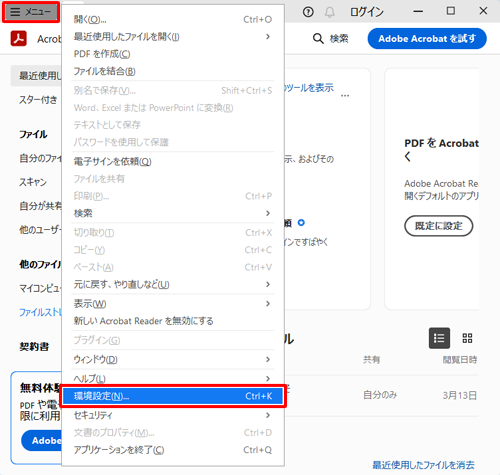Select 最近使用 in the sidebar
500x475 pixels.
tap(36, 76)
